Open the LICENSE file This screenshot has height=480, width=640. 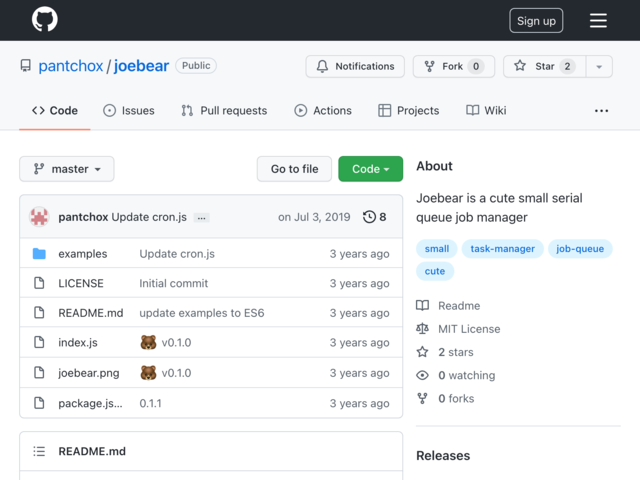pyautogui.click(x=81, y=283)
